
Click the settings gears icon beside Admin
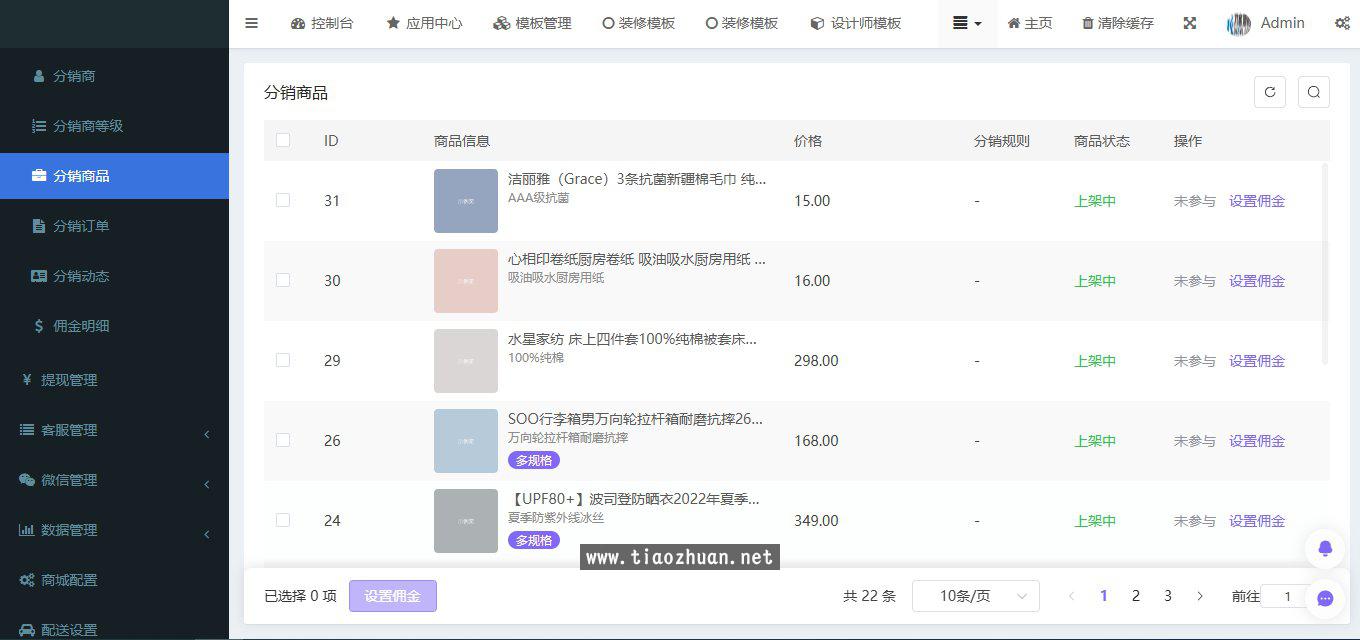tap(1342, 23)
